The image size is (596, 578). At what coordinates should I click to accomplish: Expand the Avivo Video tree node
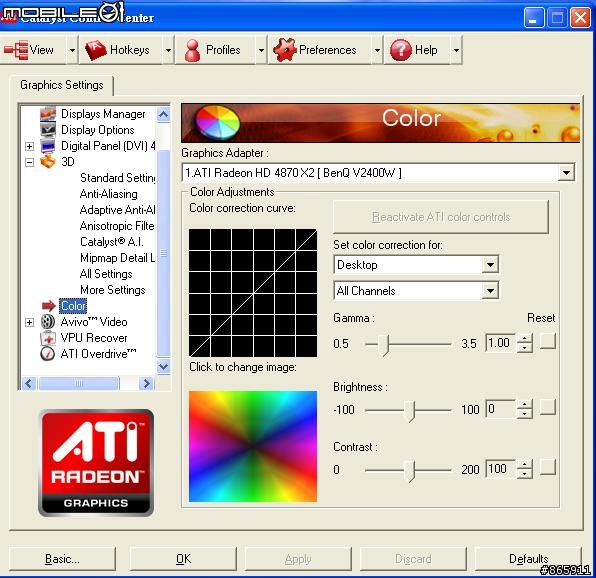tap(29, 322)
